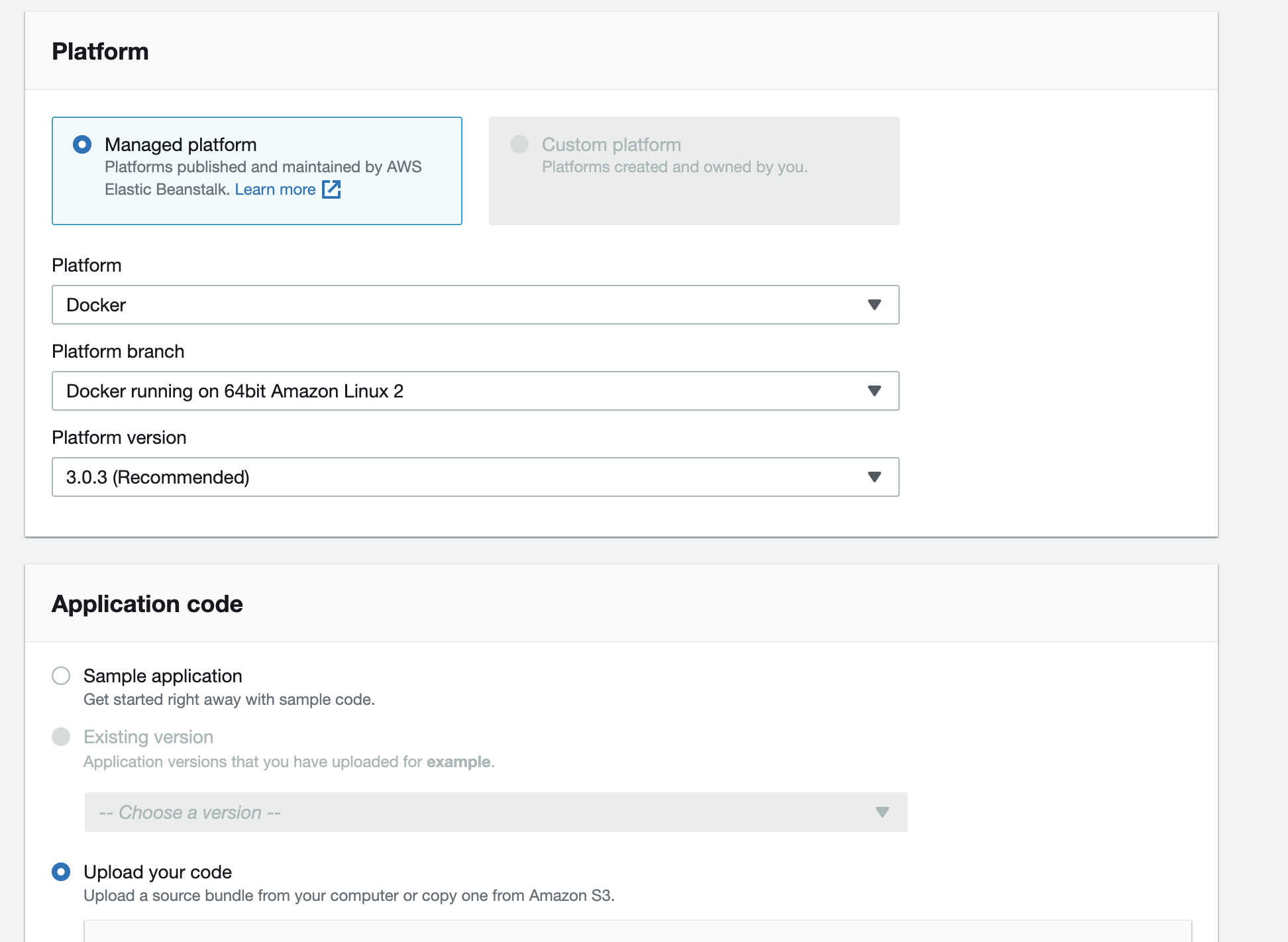The height and width of the screenshot is (942, 1288).
Task: Click the Existing version label text
Action: coord(148,737)
